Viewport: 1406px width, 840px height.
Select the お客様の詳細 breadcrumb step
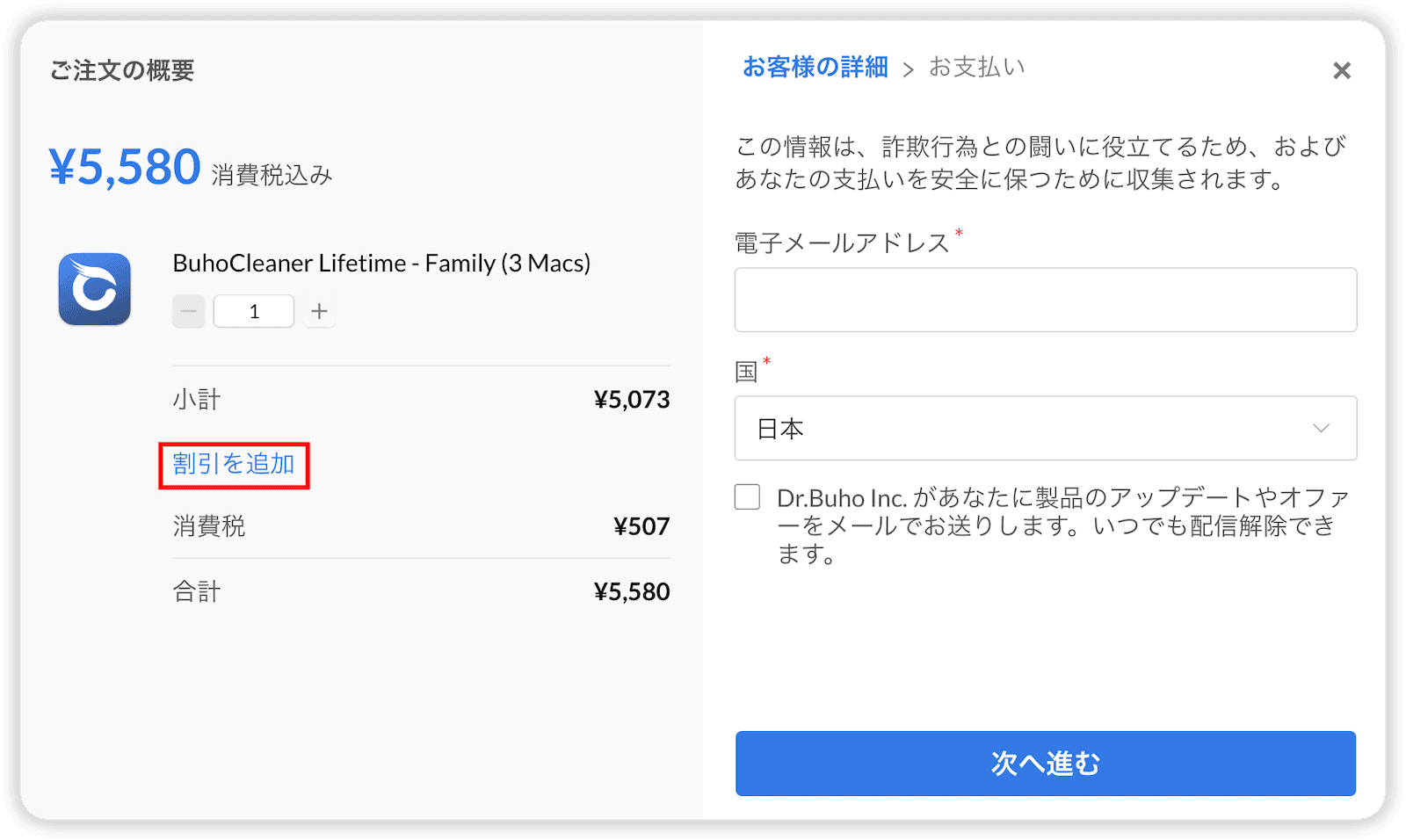(815, 67)
